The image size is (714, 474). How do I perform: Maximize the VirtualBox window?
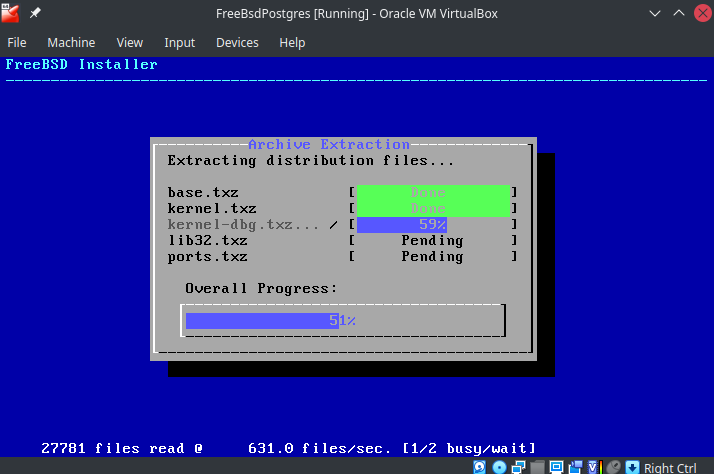click(x=678, y=13)
